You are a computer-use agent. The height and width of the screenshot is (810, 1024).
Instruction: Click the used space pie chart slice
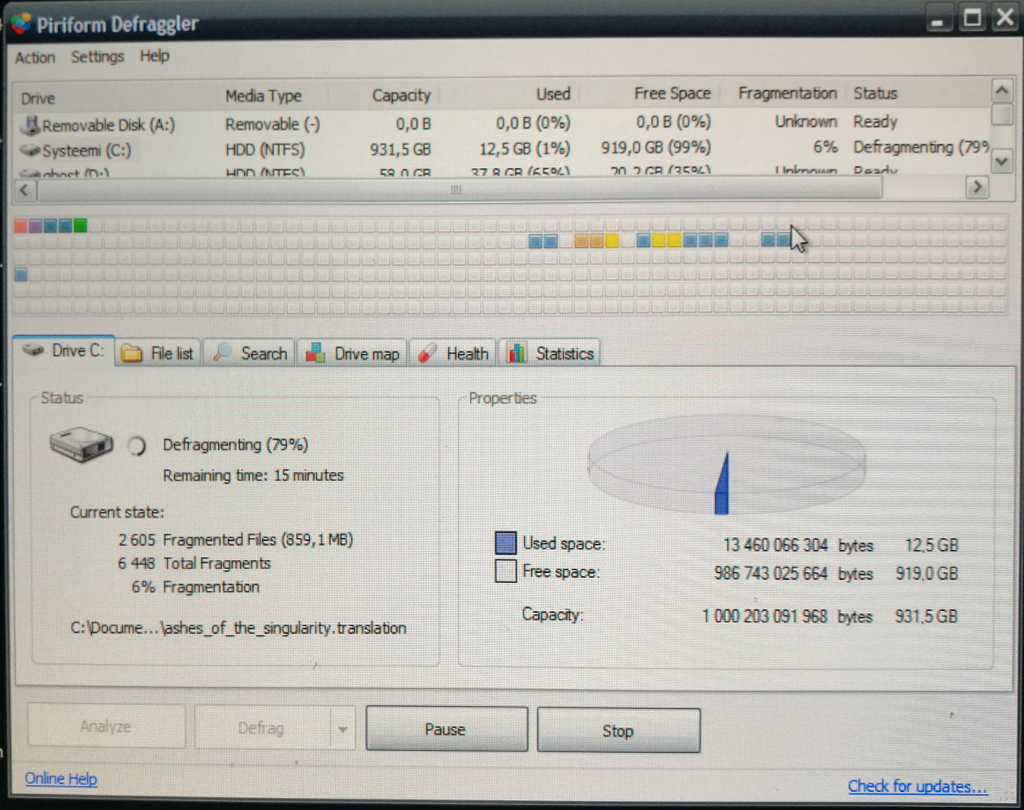tap(722, 483)
